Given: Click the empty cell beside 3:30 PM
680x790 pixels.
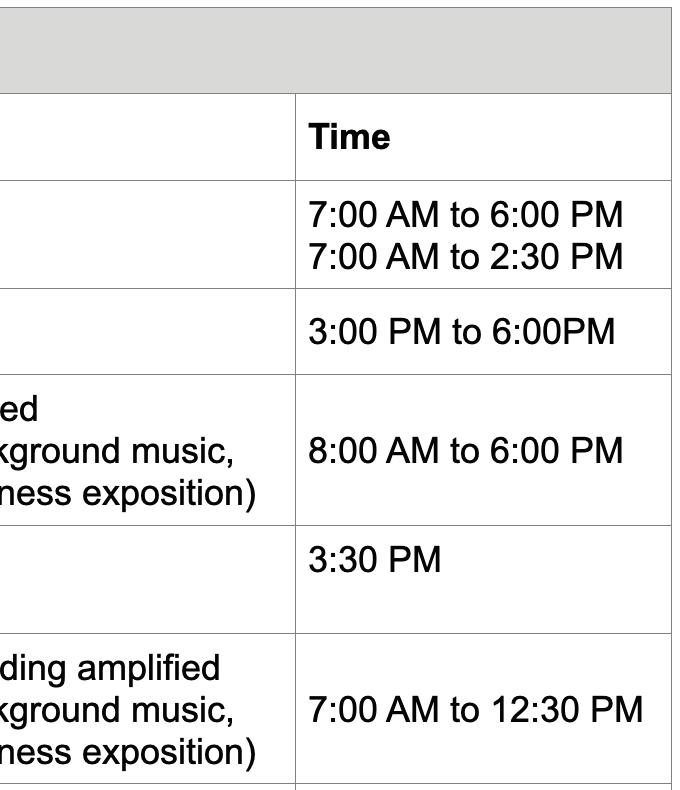Looking at the screenshot, I should point(148,579).
